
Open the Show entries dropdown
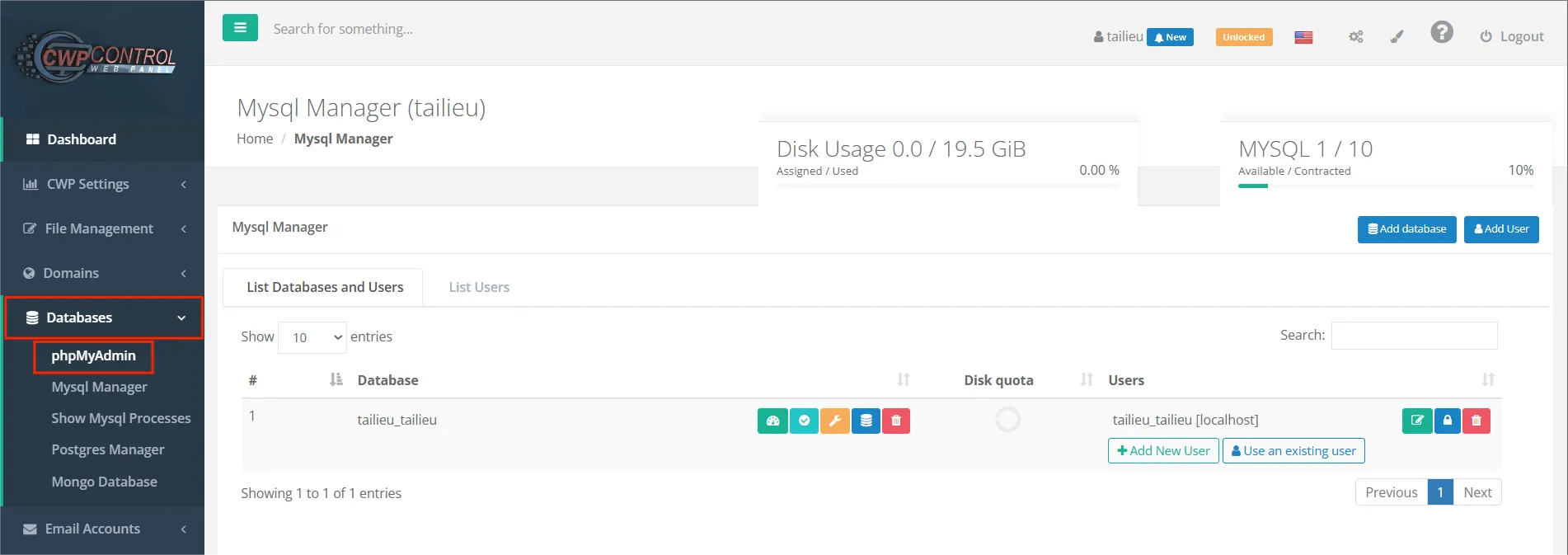(x=312, y=337)
